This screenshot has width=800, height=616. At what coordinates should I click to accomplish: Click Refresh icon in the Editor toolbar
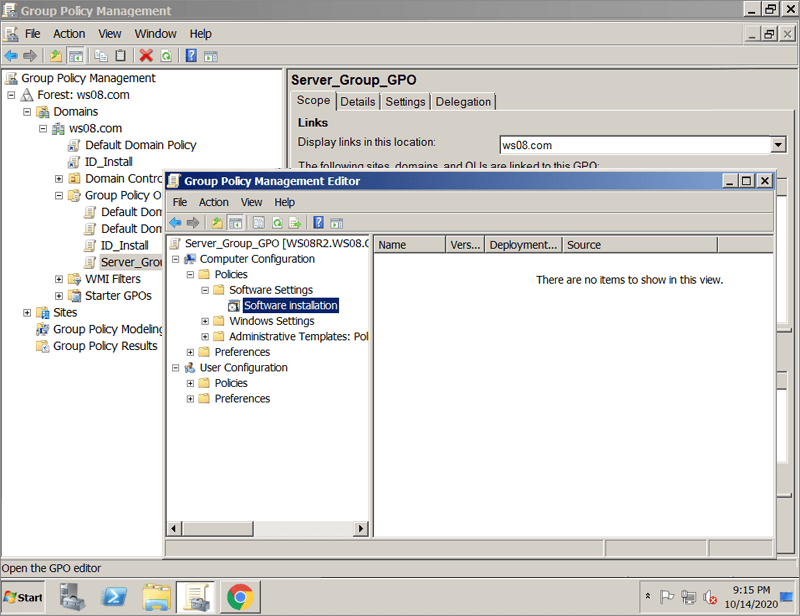pyautogui.click(x=276, y=223)
